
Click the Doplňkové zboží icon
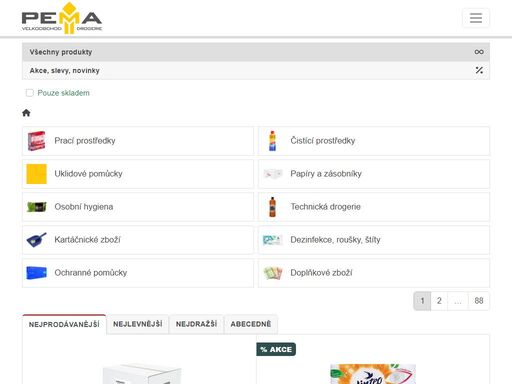[x=273, y=273]
